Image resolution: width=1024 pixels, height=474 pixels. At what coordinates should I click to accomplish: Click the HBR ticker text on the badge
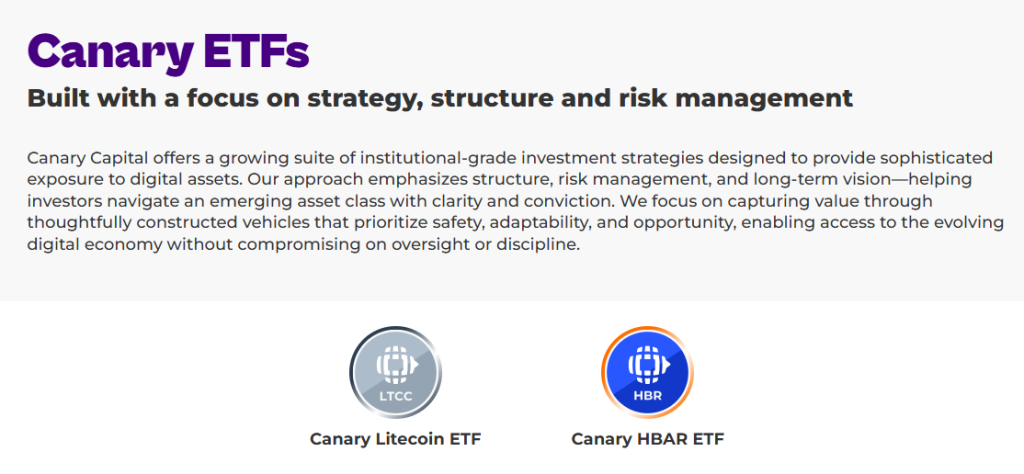click(647, 396)
